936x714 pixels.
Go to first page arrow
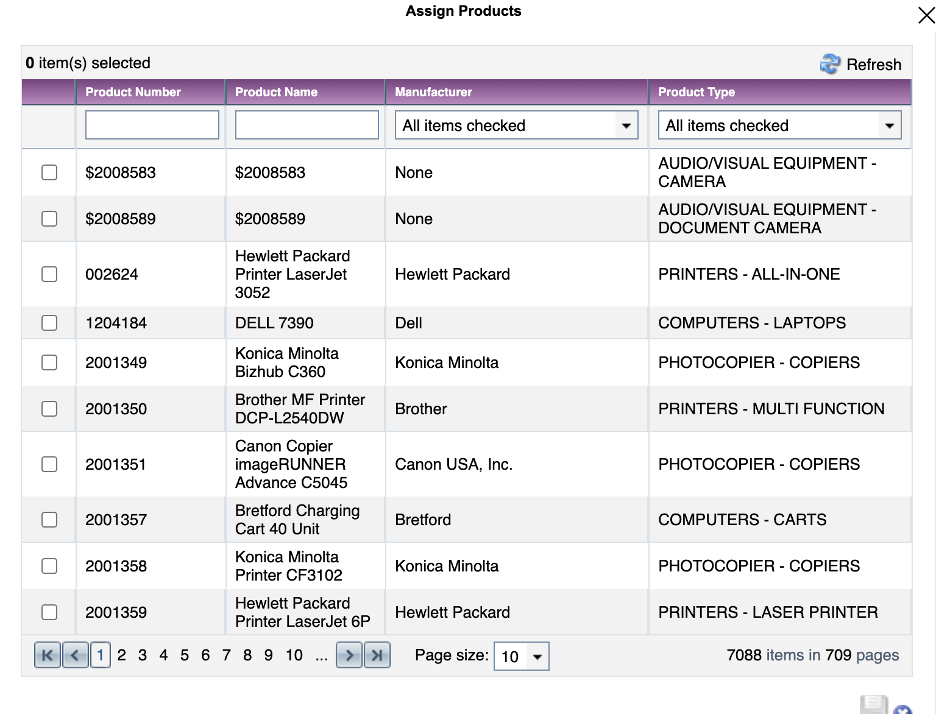(x=47, y=655)
